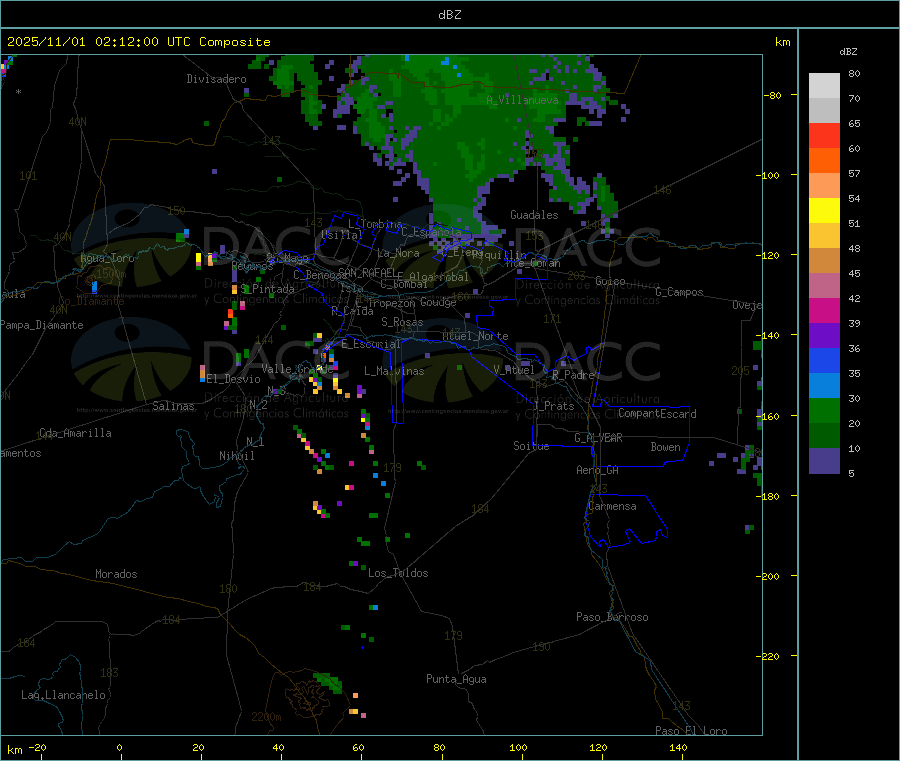The image size is (900, 761).
Task: Click the Valle_Grande label
Action: click(x=297, y=369)
